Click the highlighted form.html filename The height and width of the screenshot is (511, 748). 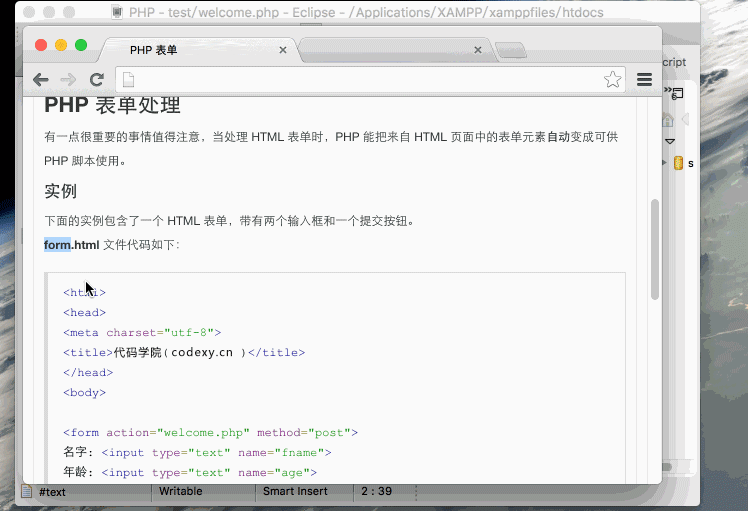click(72, 245)
